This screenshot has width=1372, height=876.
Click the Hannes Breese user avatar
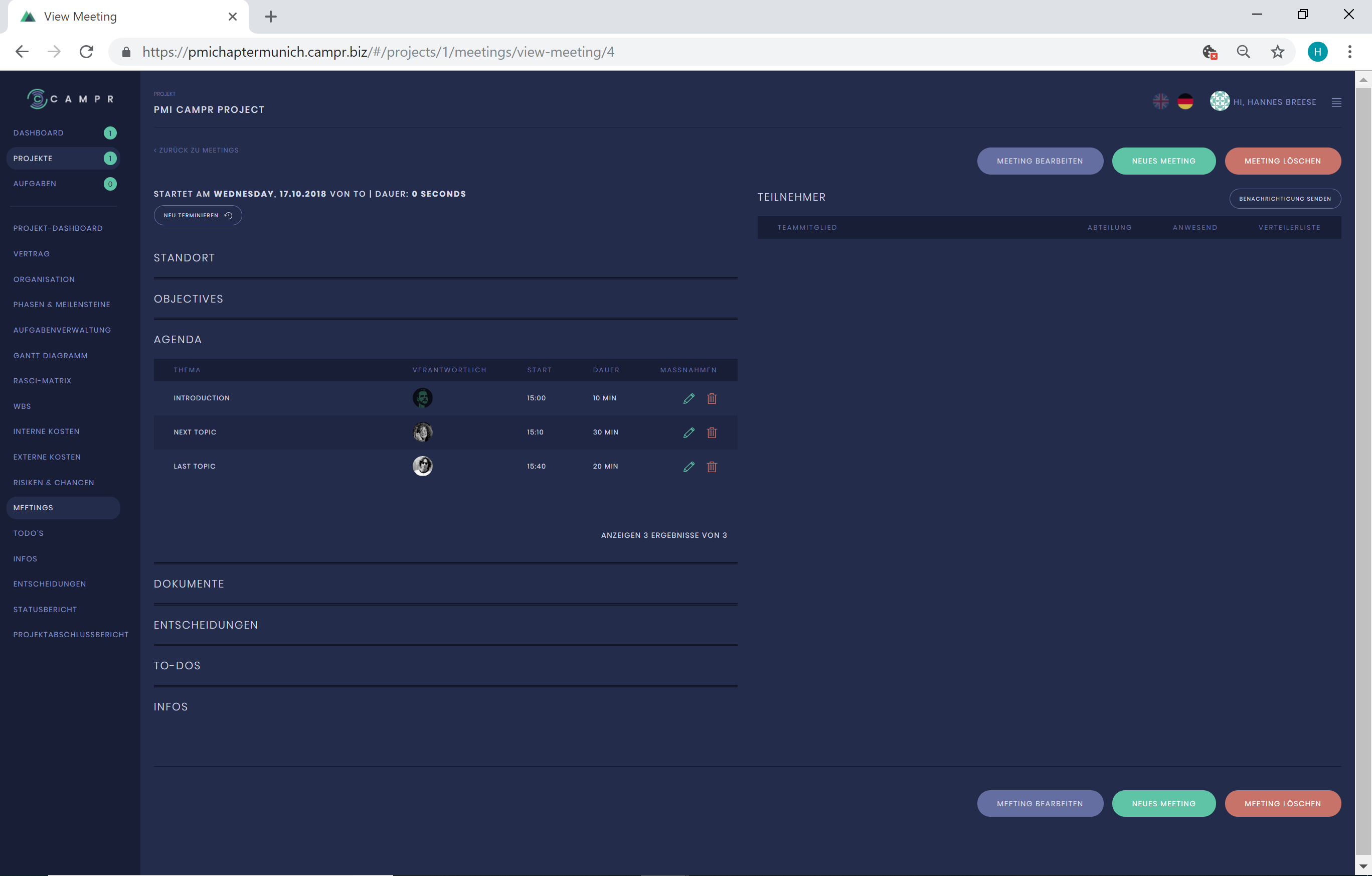click(x=1219, y=101)
